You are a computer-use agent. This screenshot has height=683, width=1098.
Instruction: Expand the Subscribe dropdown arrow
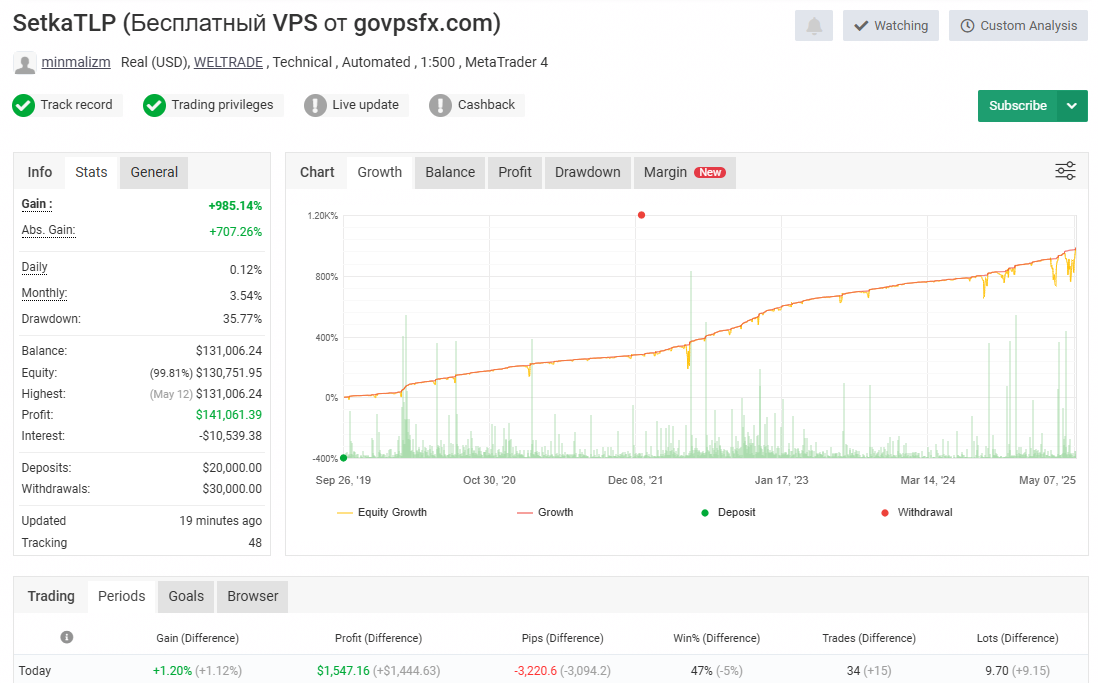pyautogui.click(x=1072, y=106)
